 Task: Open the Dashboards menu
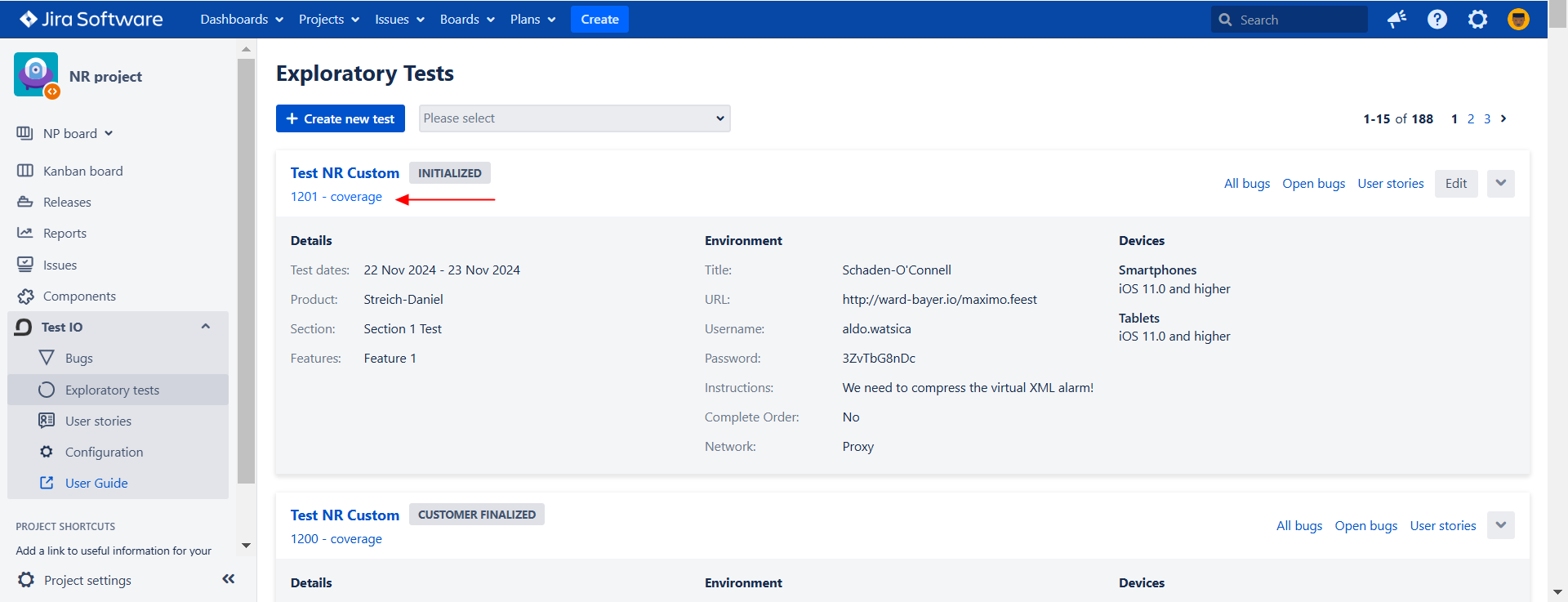(x=242, y=19)
